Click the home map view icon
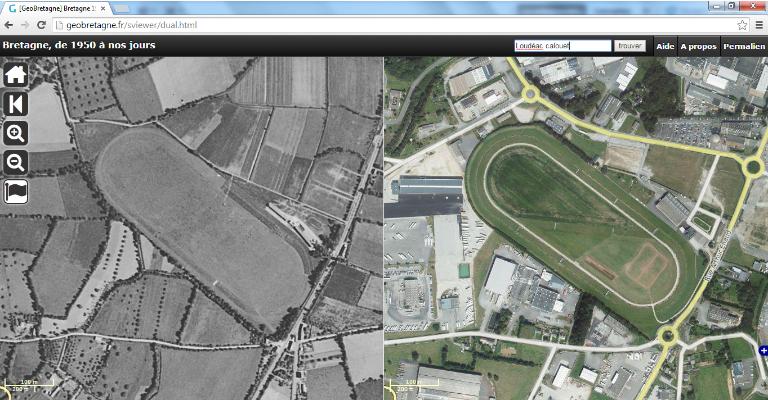This screenshot has height=400, width=768. tap(16, 75)
